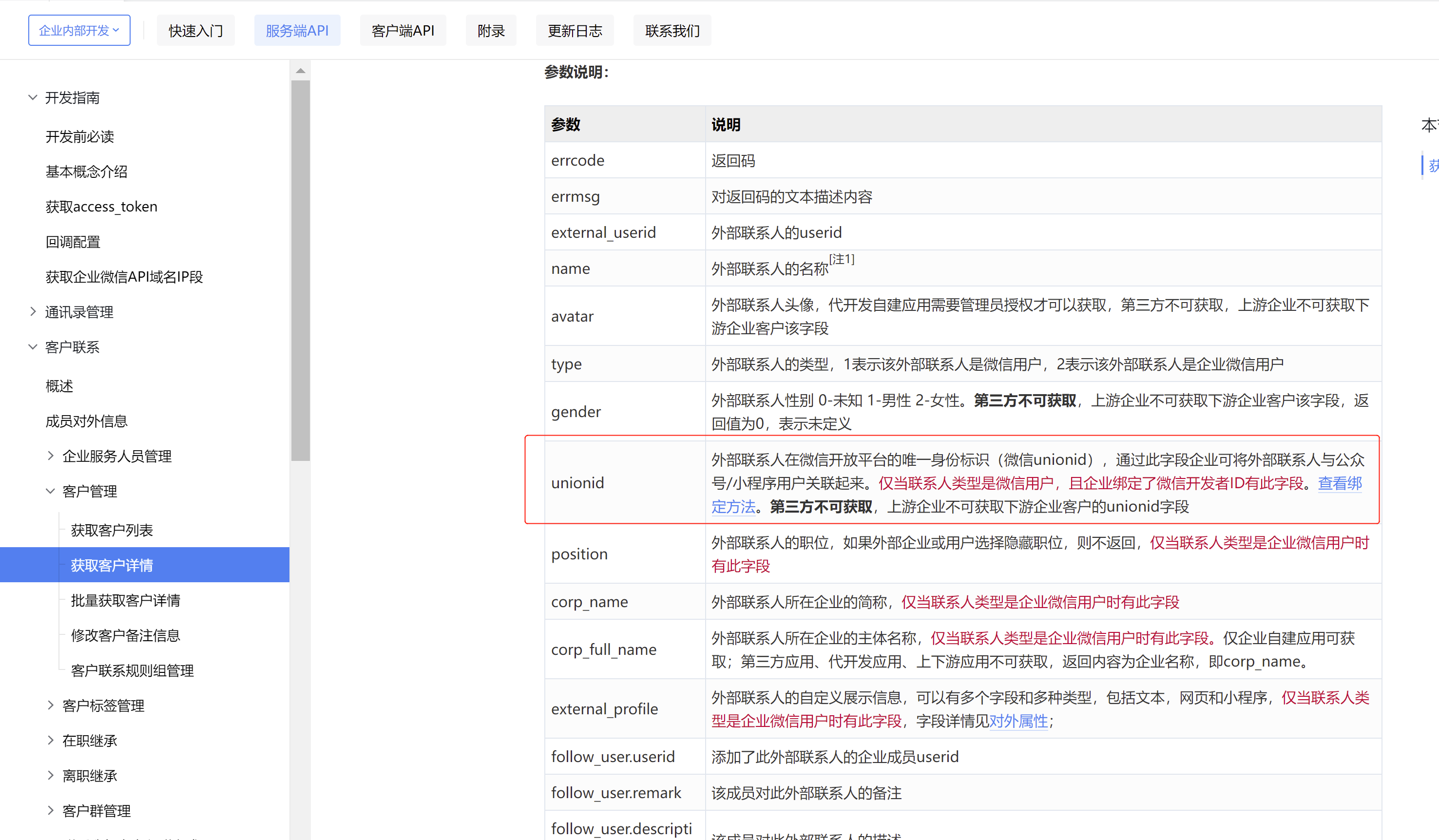This screenshot has height=840, width=1439.
Task: Open the 企业内部开发 dropdown
Action: click(x=79, y=30)
